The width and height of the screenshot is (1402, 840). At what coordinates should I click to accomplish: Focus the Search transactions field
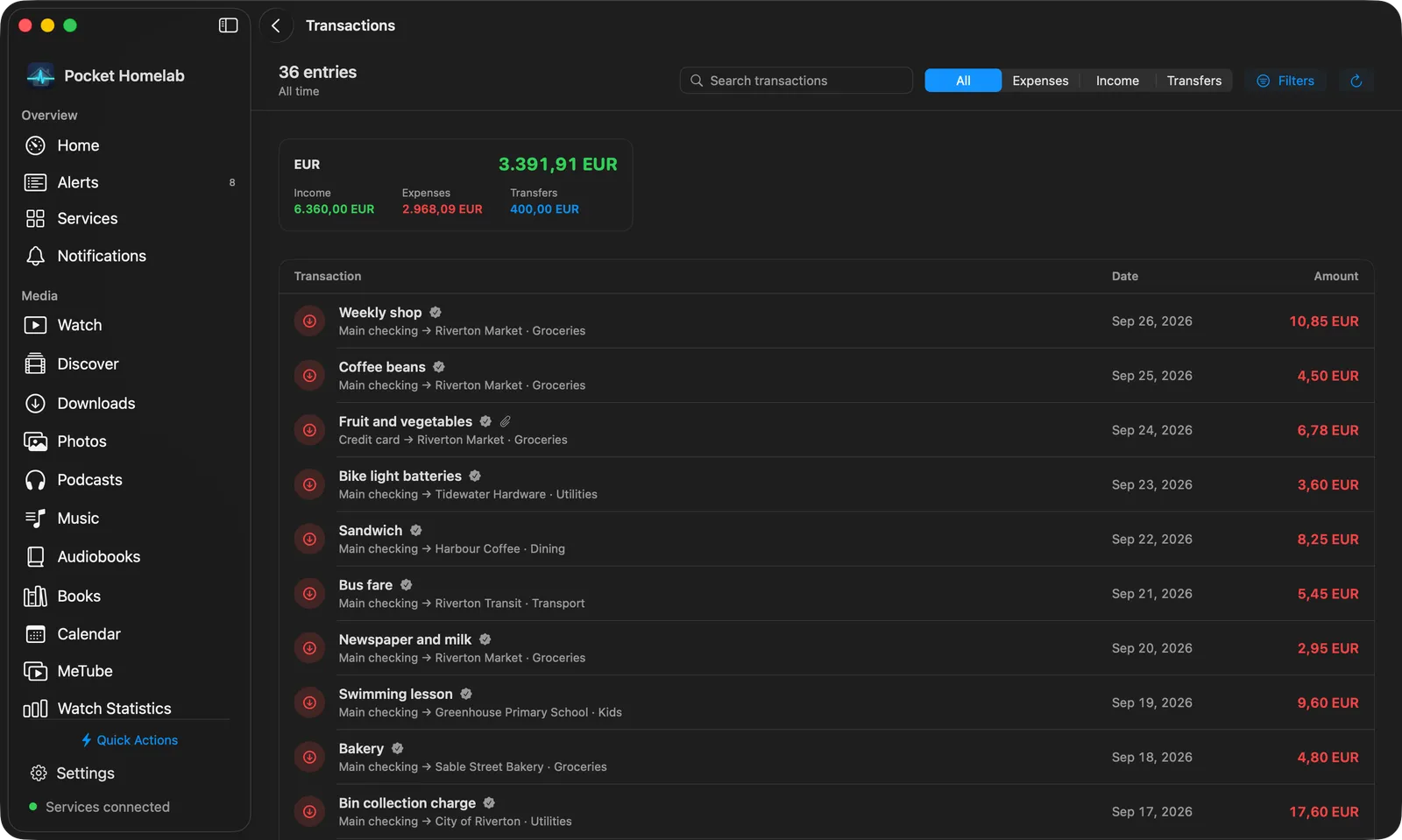coord(797,81)
